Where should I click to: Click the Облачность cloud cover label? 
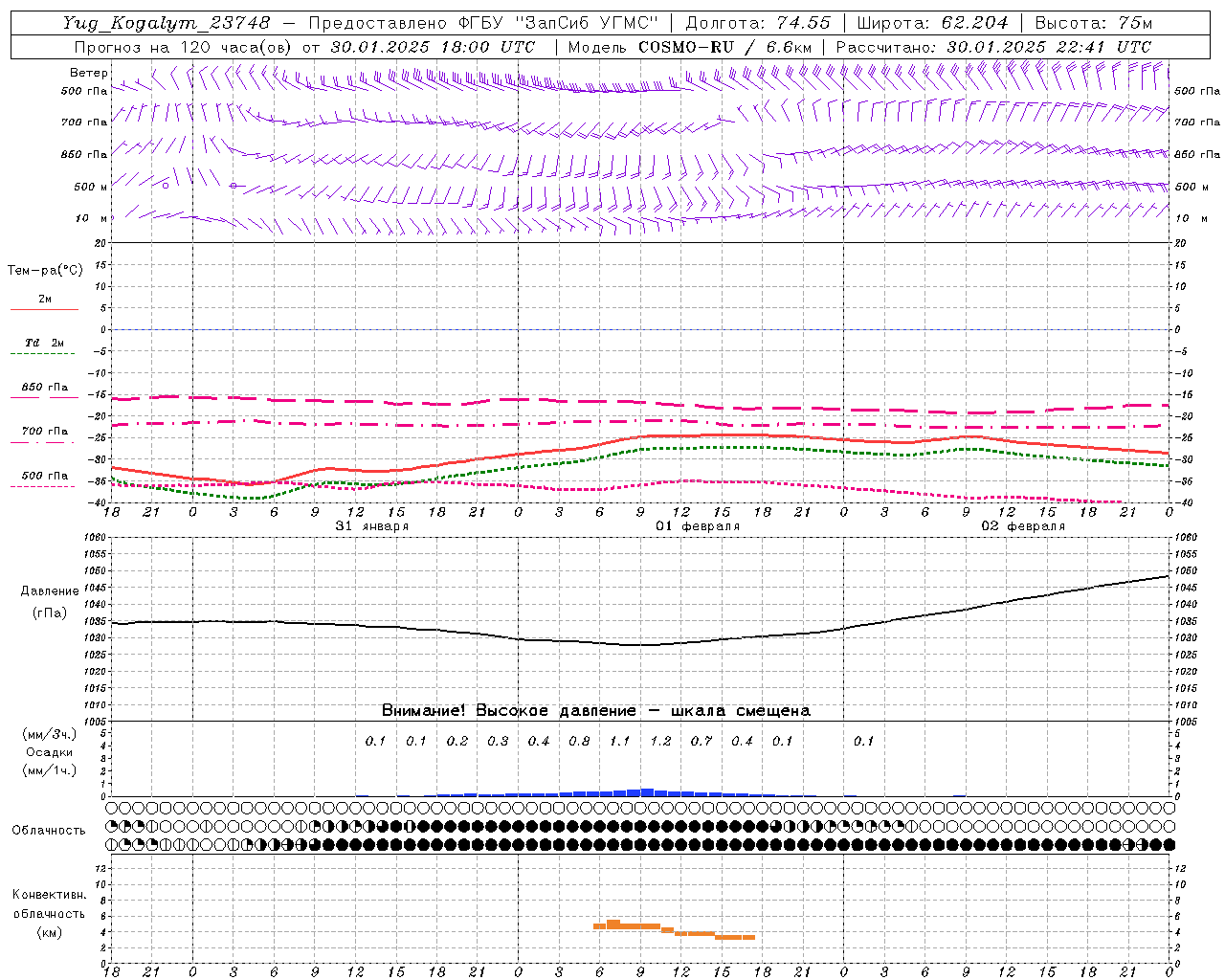(49, 831)
